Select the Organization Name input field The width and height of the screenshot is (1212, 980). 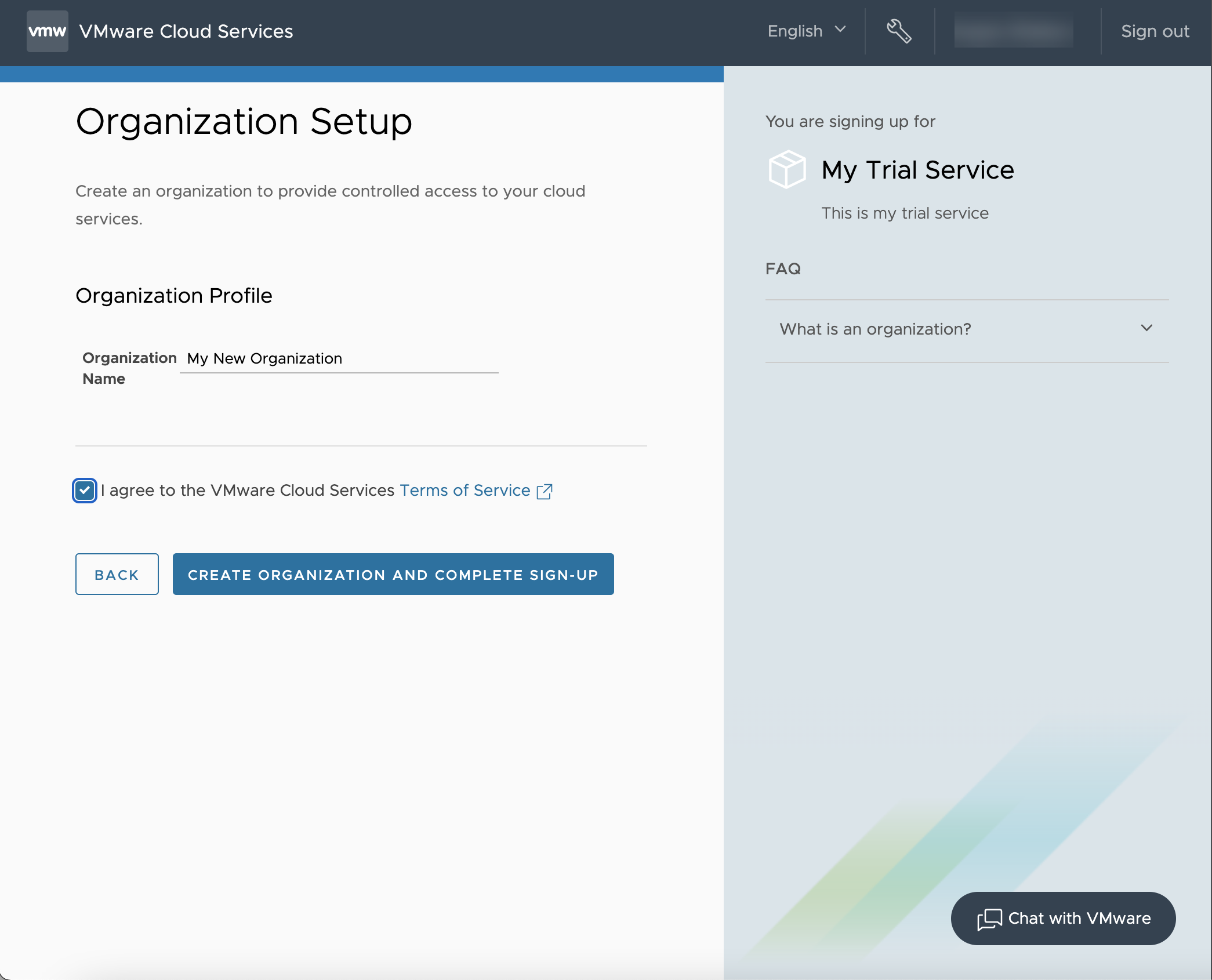pos(340,358)
